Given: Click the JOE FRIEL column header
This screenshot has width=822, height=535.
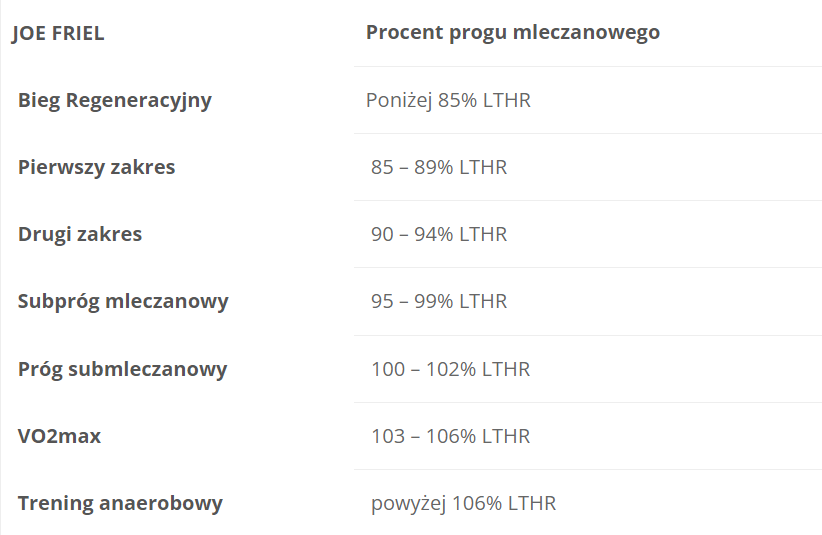Looking at the screenshot, I should click(58, 33).
